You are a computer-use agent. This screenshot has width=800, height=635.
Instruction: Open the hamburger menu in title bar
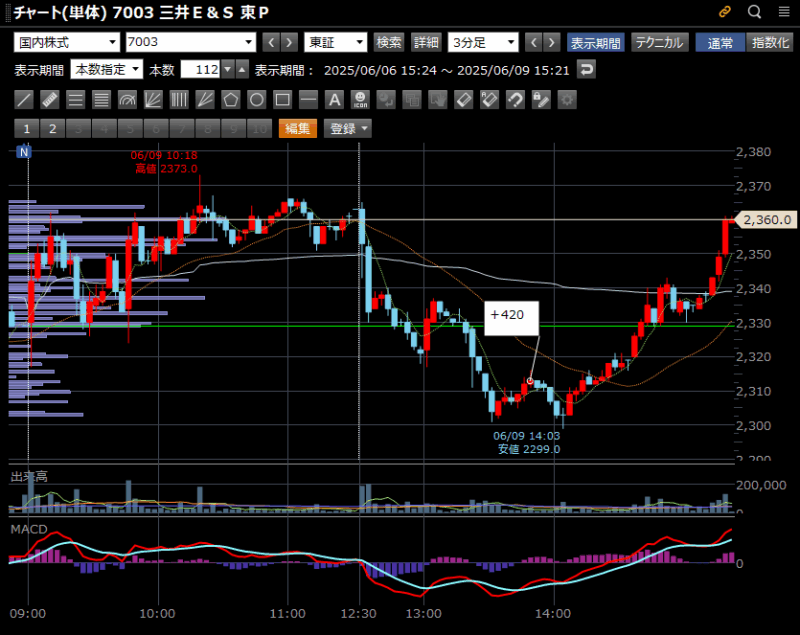point(784,12)
